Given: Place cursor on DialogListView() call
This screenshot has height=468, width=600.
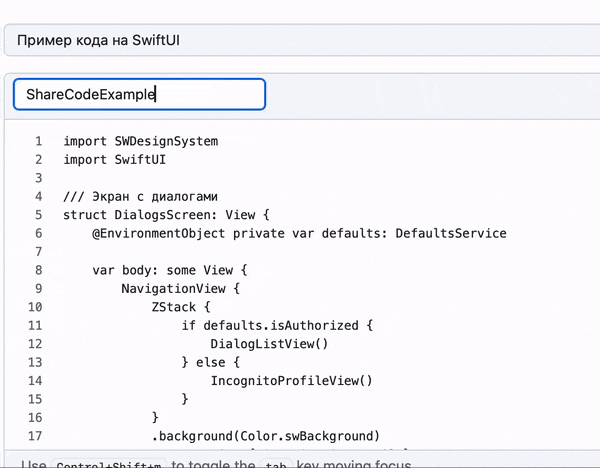Looking at the screenshot, I should [x=269, y=344].
